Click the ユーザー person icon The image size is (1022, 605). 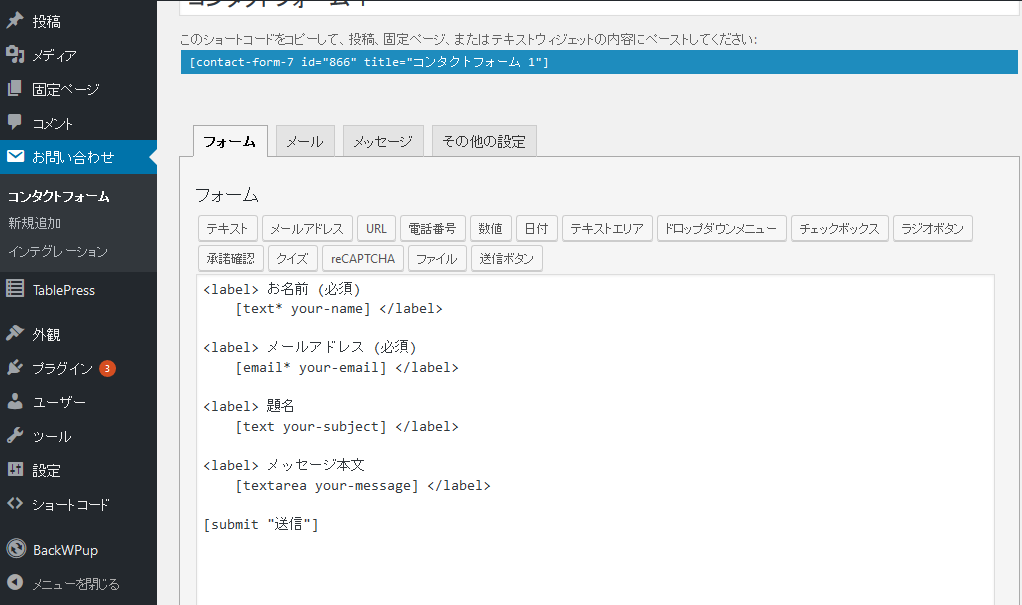15,402
